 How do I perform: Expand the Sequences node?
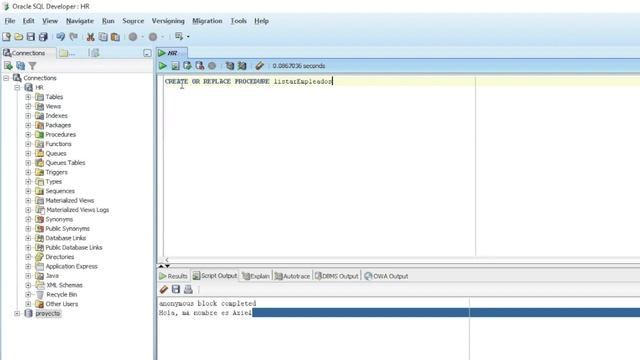tap(28, 191)
